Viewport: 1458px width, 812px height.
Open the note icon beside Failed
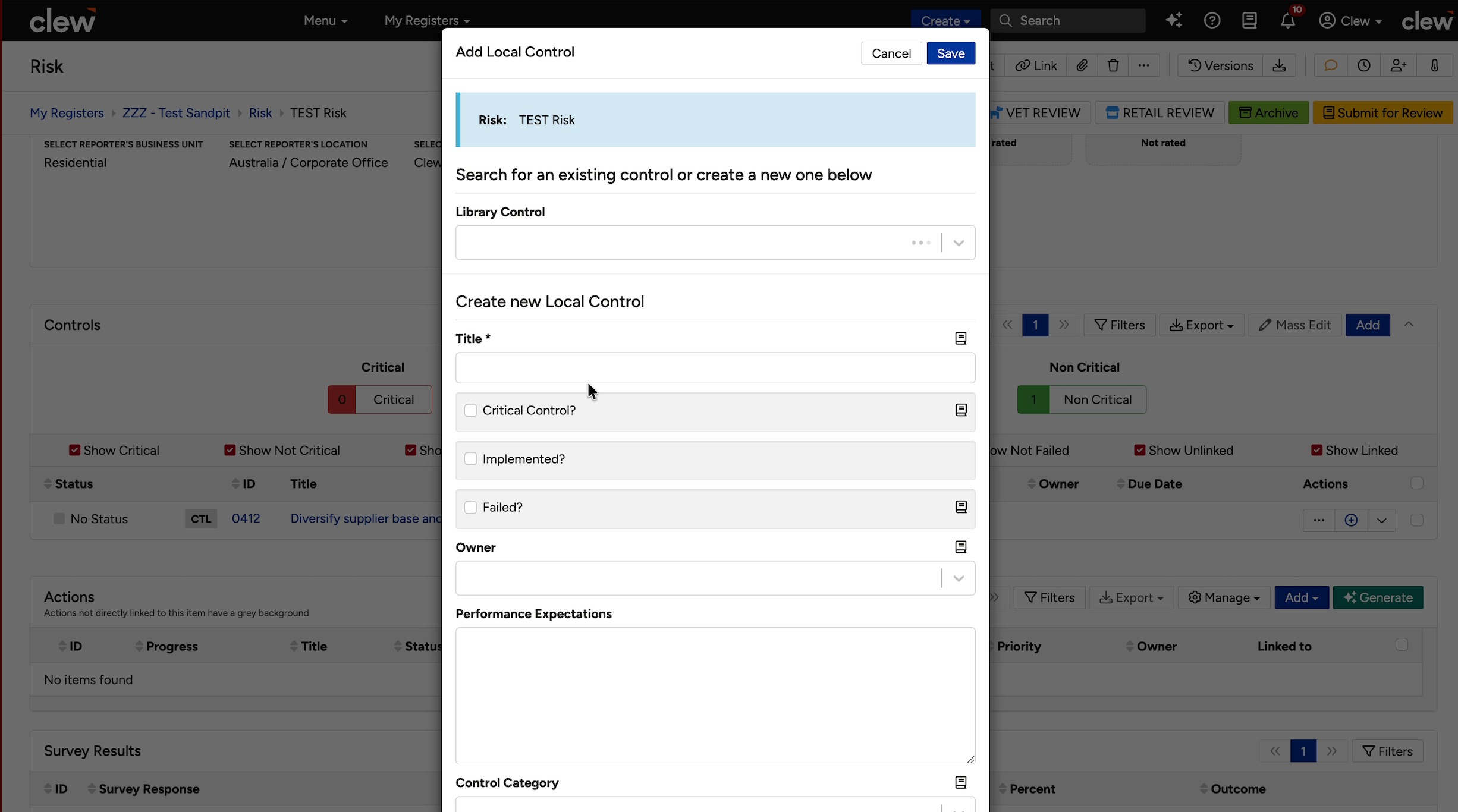961,507
